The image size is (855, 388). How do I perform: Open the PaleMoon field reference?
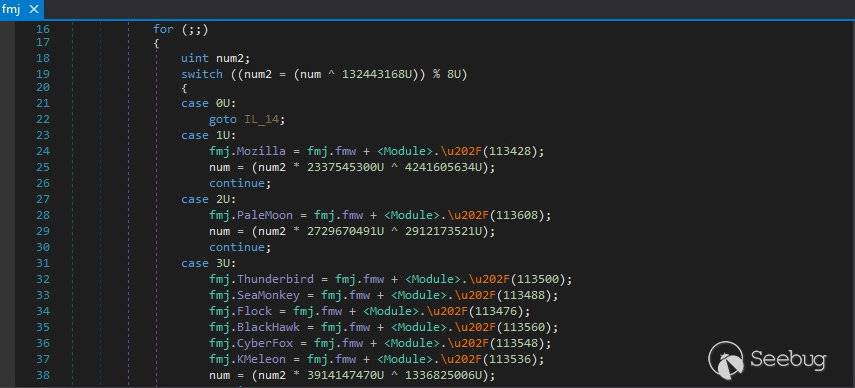[264, 215]
